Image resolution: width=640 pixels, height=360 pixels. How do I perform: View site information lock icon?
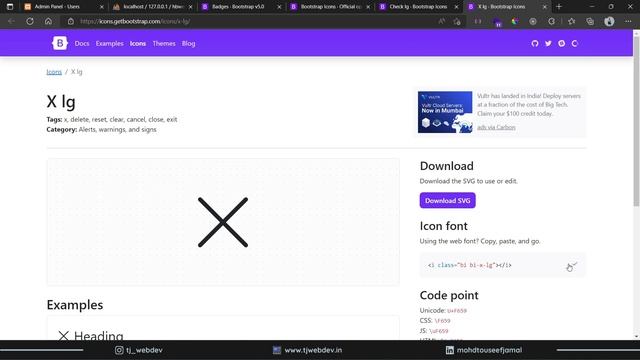click(x=71, y=21)
